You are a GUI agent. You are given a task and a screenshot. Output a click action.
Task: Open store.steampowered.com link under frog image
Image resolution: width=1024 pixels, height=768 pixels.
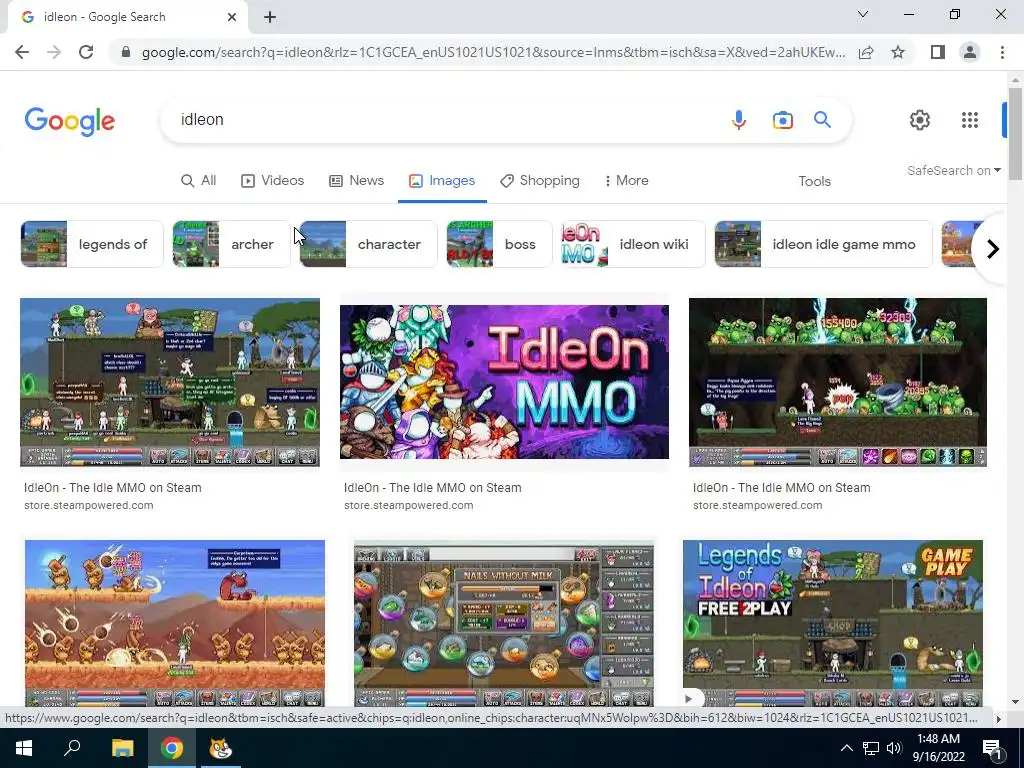click(758, 505)
